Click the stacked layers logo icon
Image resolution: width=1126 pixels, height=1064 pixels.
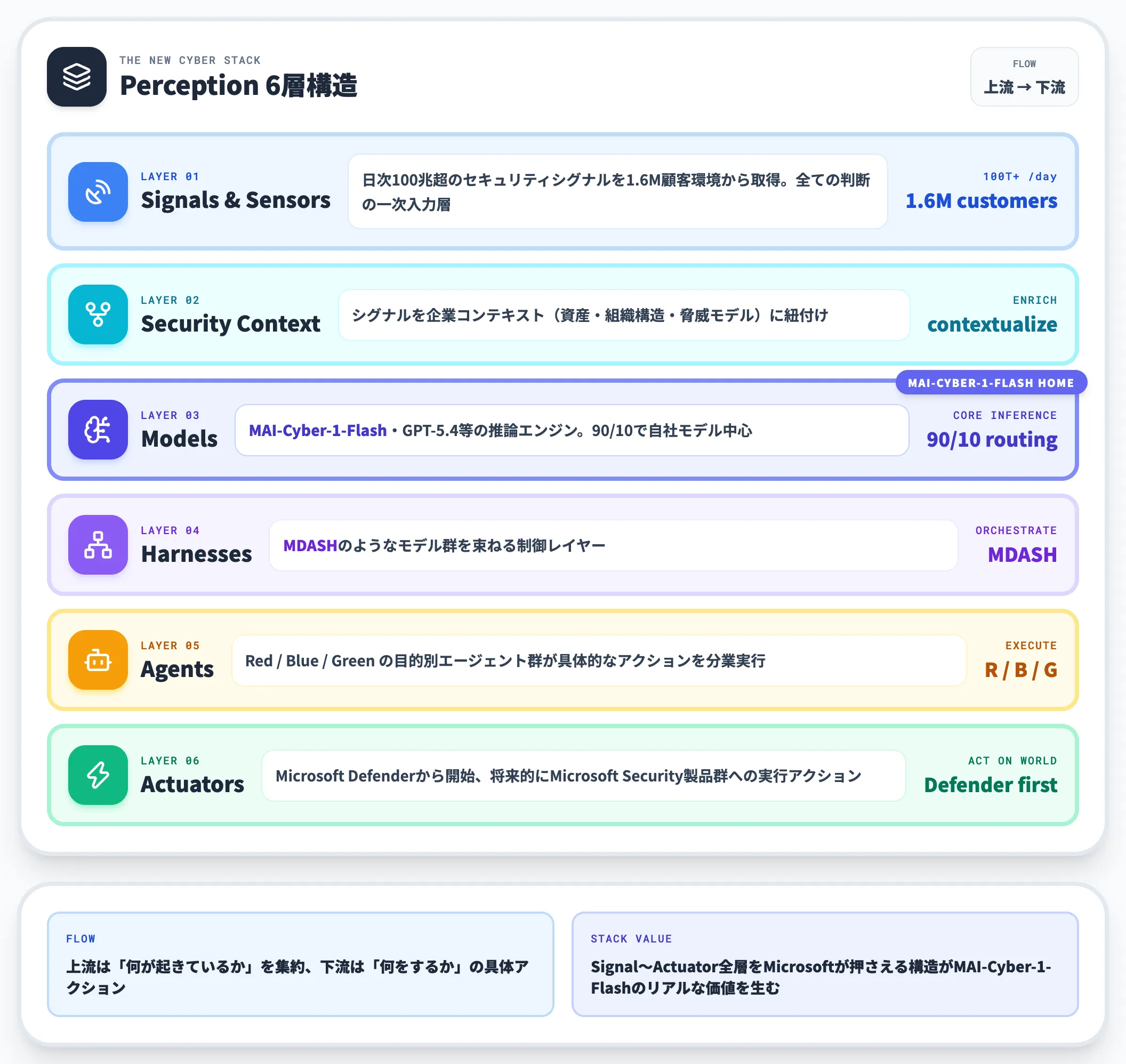(x=77, y=77)
